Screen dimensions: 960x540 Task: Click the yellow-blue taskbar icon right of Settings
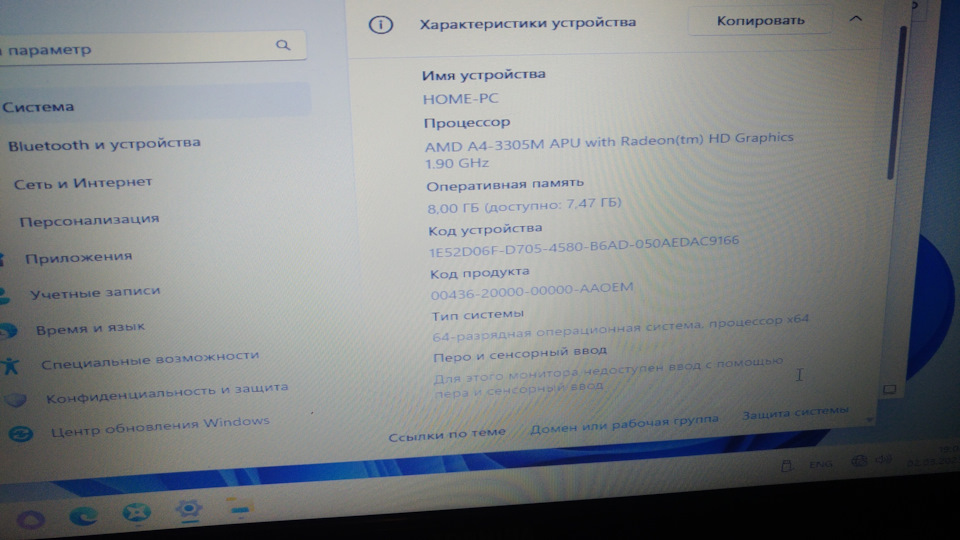point(240,508)
